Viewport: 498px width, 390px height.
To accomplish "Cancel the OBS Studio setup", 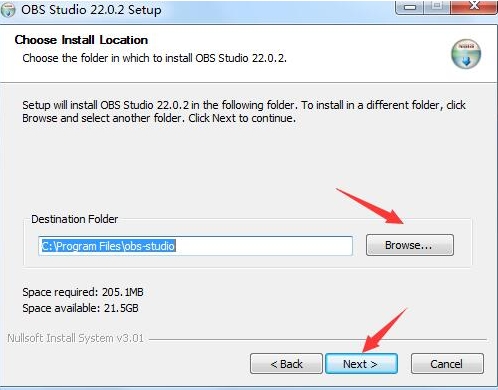I will [447, 364].
